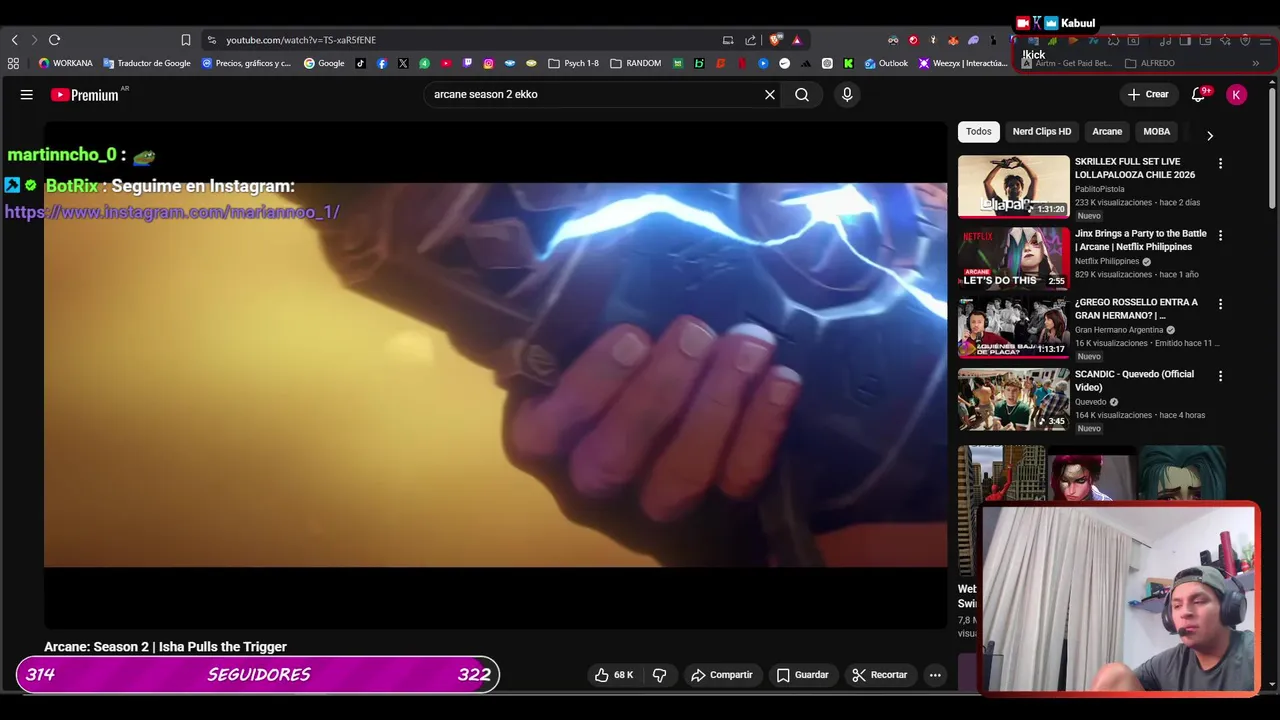Select the Todos filter chip
1280x720 pixels.
tap(979, 132)
